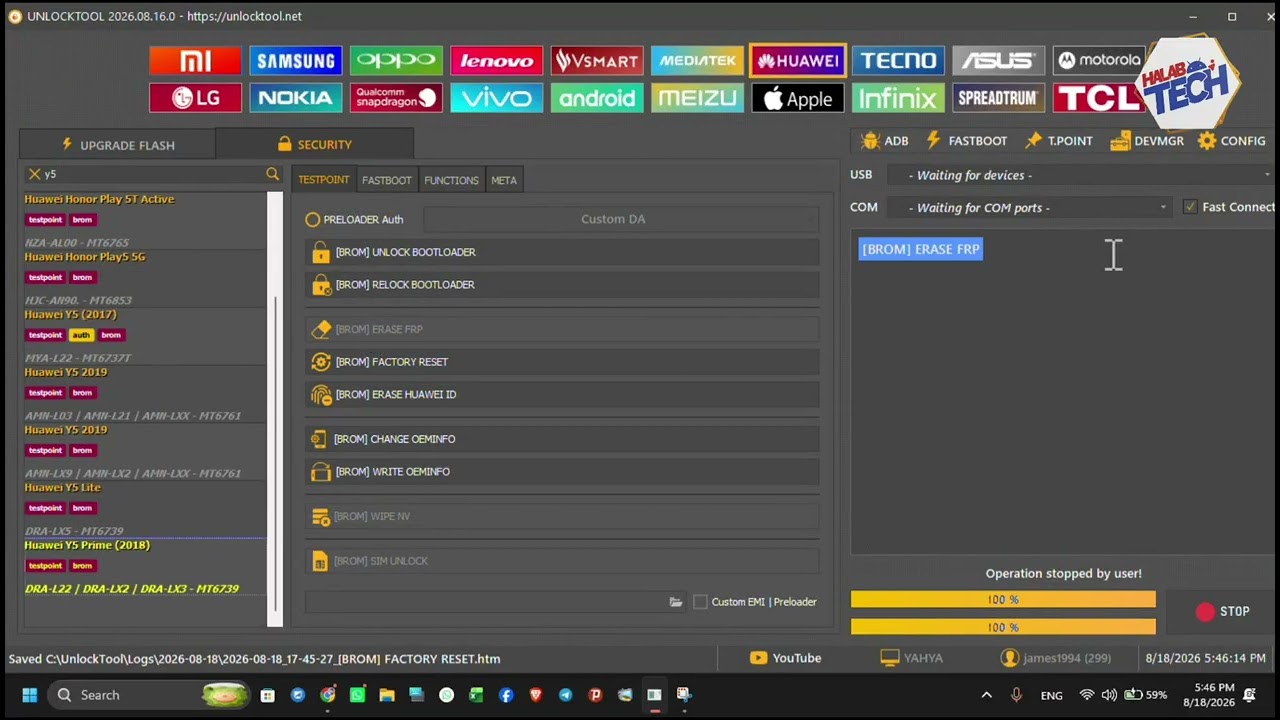Choose the Tecno brand logo
The height and width of the screenshot is (720, 1280).
point(898,60)
